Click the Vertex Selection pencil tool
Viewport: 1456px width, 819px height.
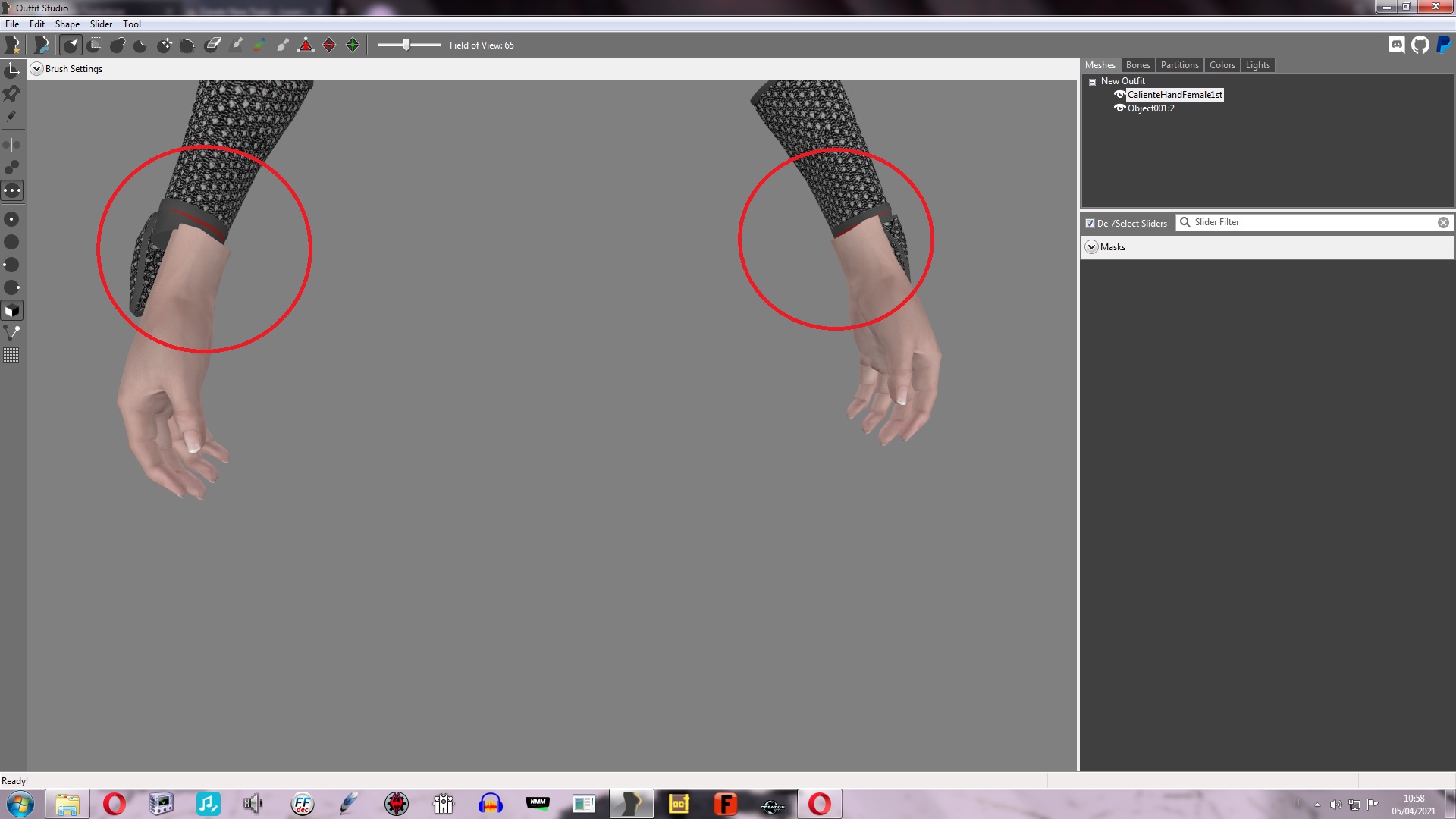coord(12,116)
